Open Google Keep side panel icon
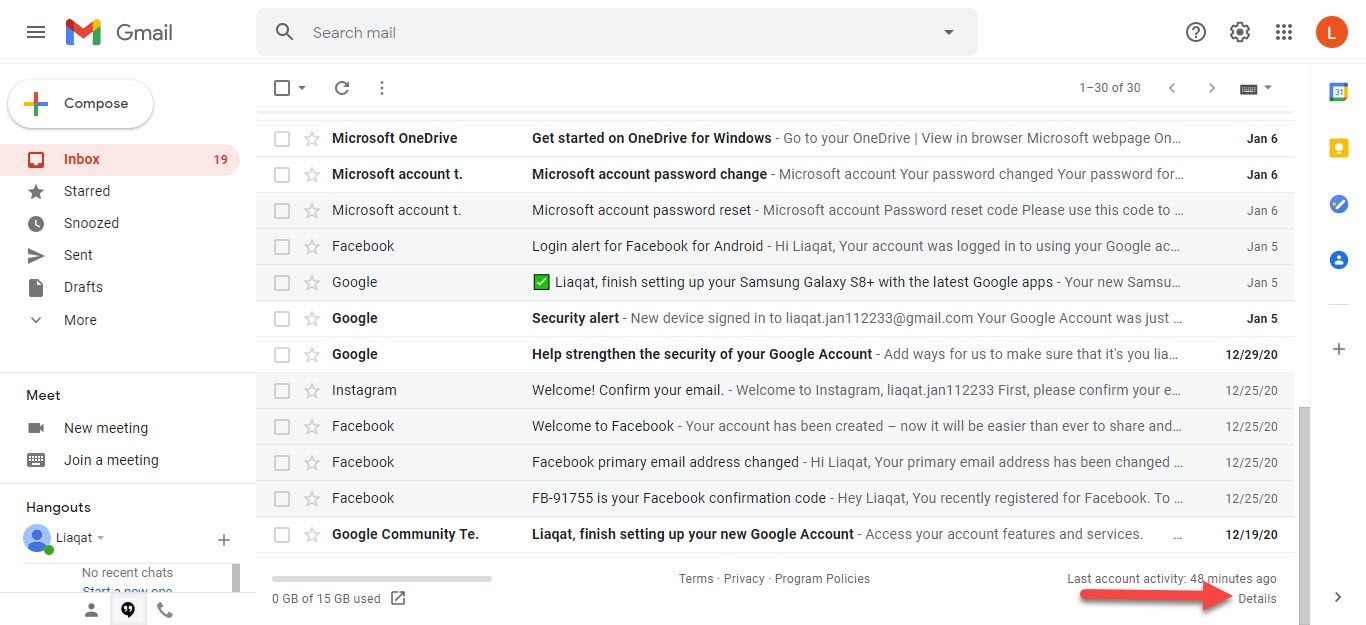 pos(1338,148)
